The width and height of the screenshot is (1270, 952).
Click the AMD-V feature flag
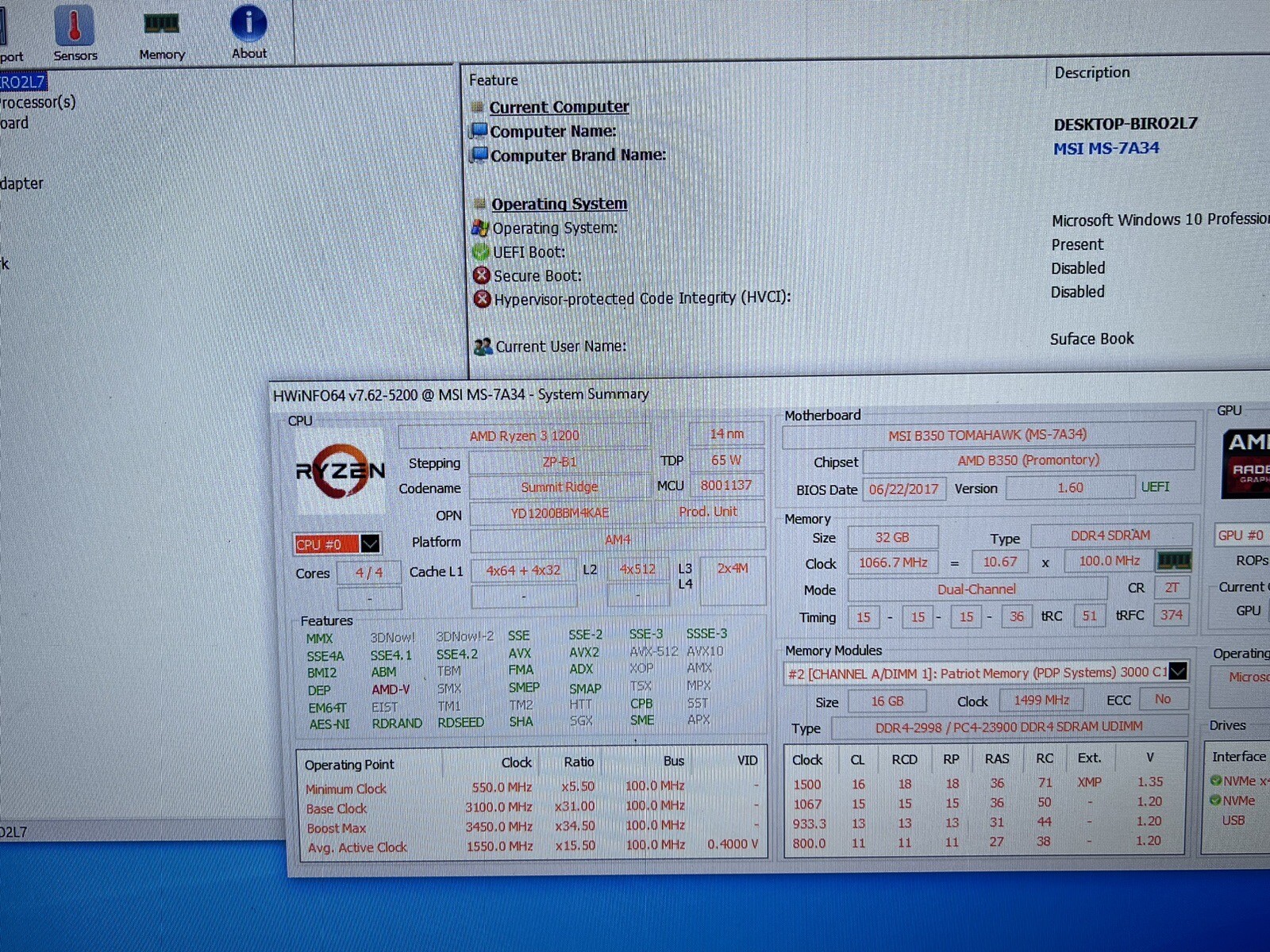point(391,689)
